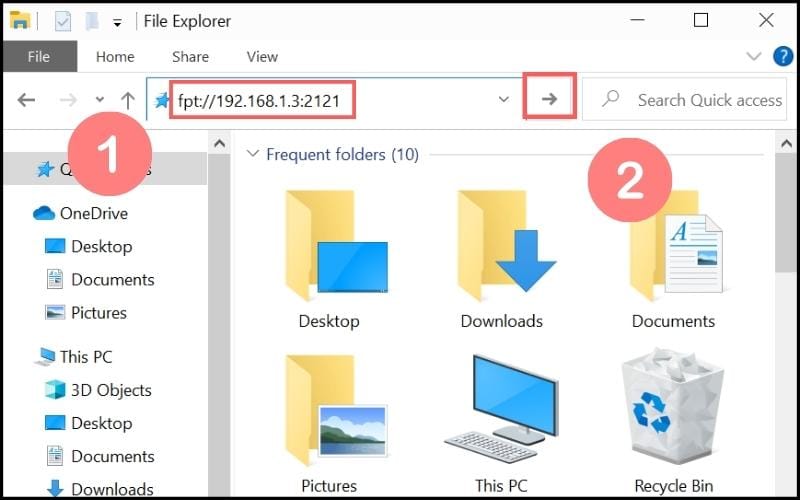The image size is (800, 500).
Task: Click Frequent folders (10) heading
Action: point(342,155)
